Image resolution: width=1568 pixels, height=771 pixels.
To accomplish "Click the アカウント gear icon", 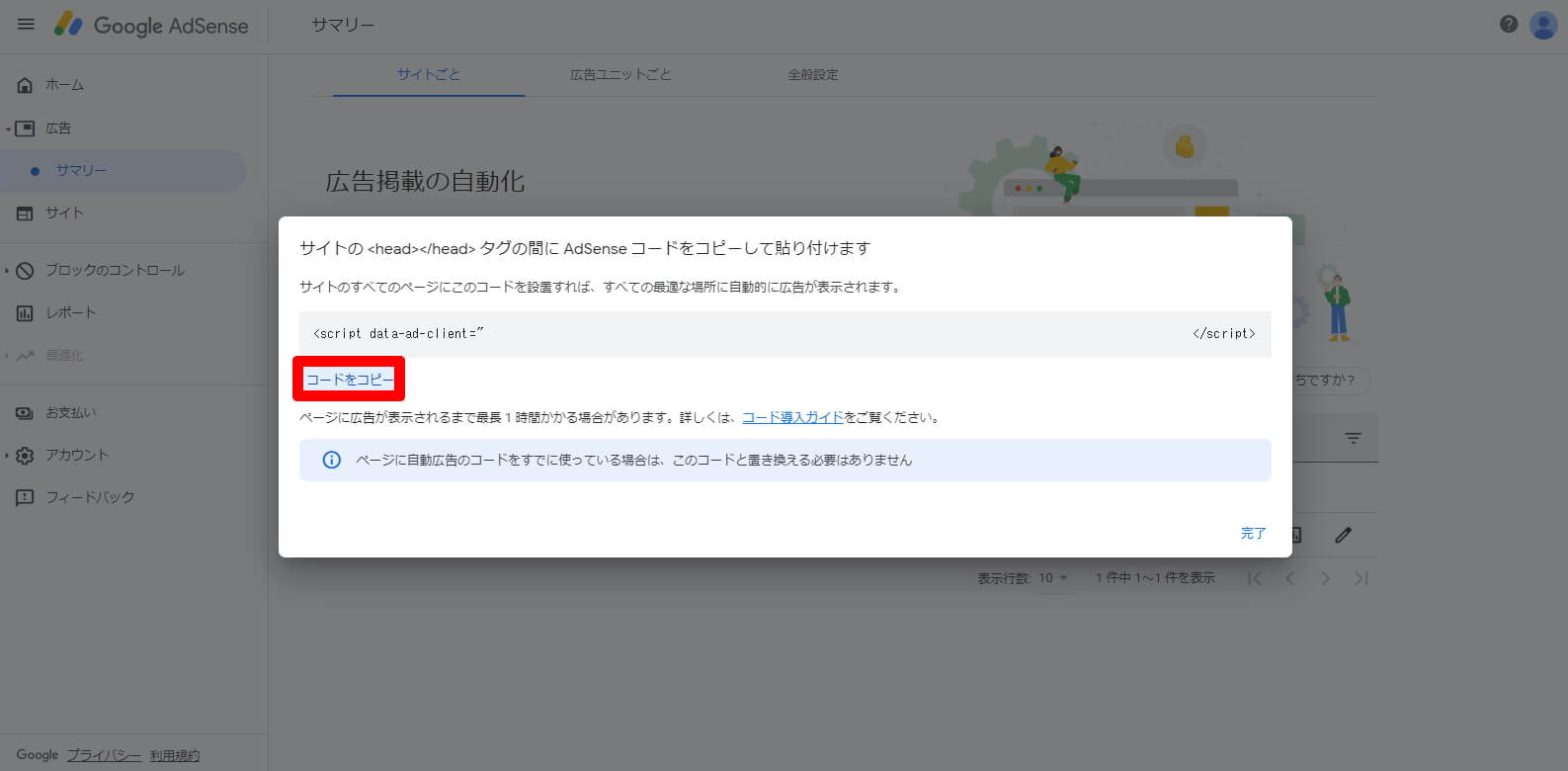I will pyautogui.click(x=25, y=455).
